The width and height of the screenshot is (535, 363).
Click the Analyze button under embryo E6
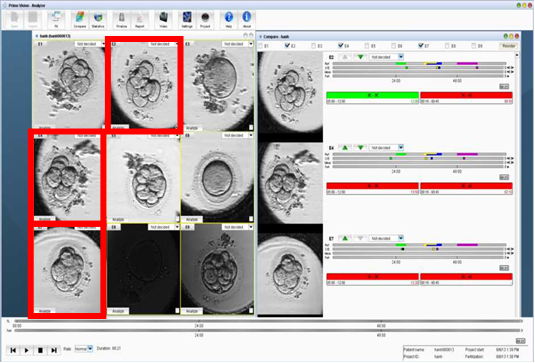click(x=192, y=219)
